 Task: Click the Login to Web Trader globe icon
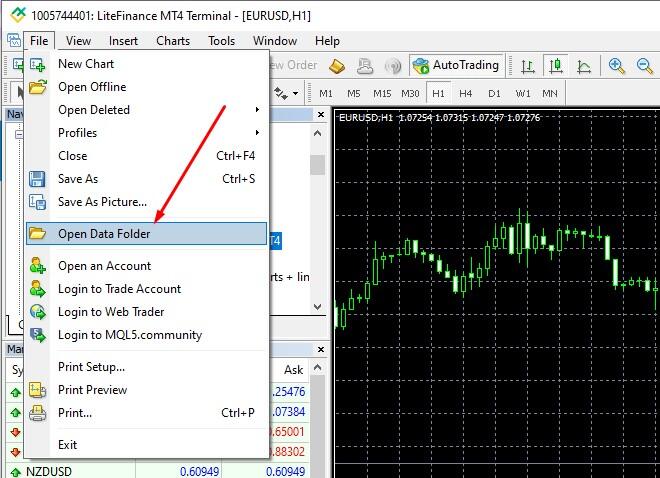(37, 312)
